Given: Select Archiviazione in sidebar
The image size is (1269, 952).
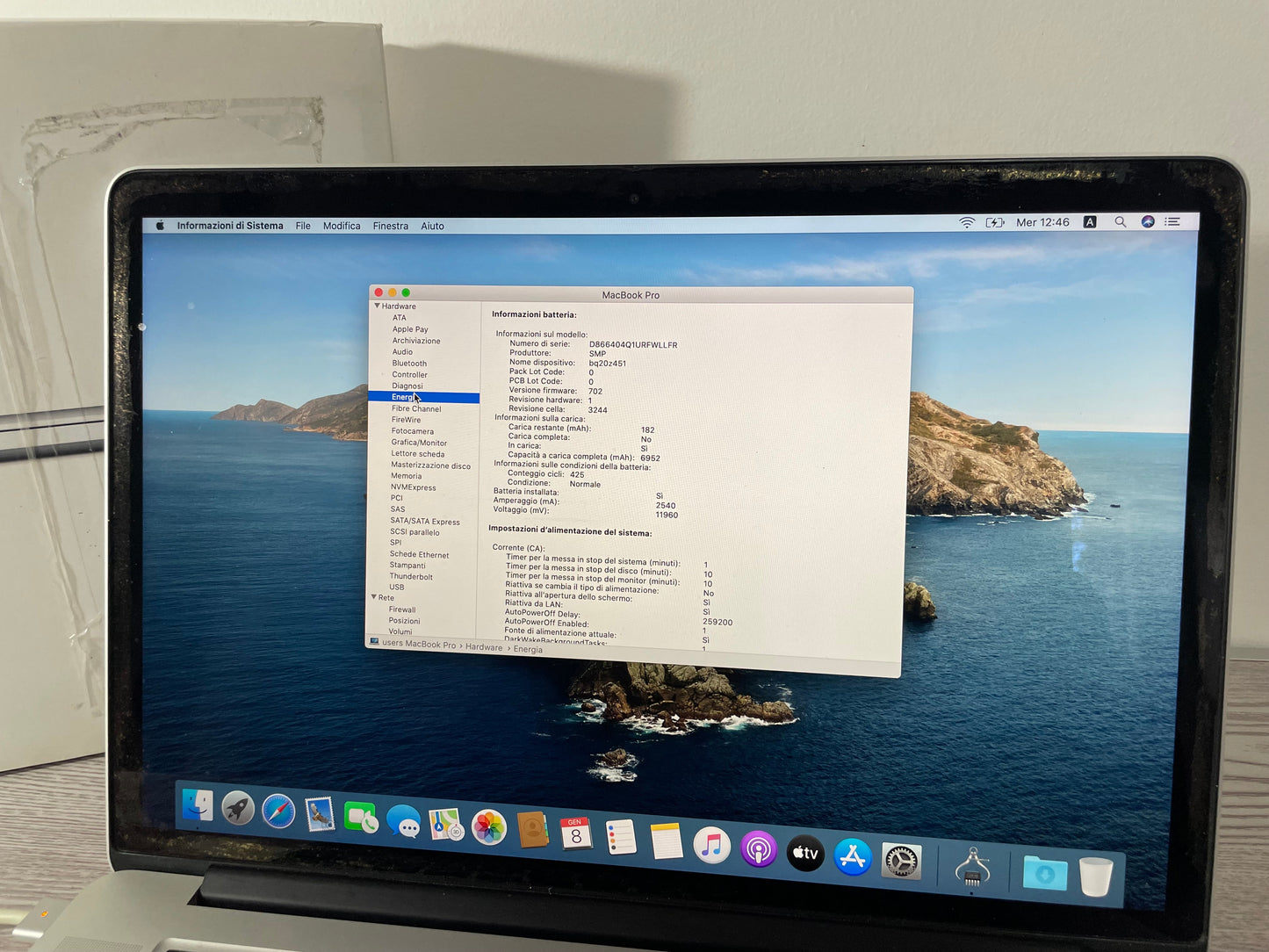Looking at the screenshot, I should click(x=416, y=341).
